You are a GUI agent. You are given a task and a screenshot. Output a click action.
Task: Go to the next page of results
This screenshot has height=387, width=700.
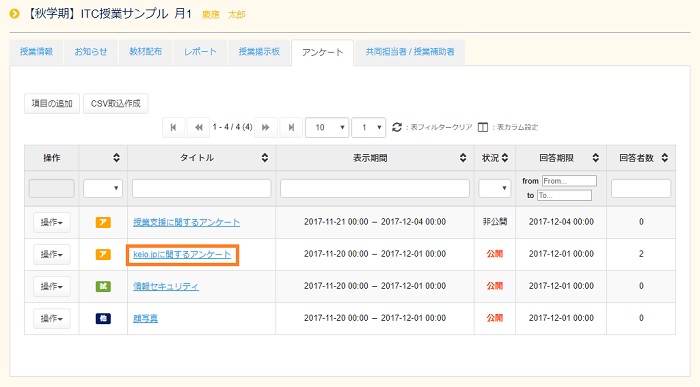[x=266, y=128]
